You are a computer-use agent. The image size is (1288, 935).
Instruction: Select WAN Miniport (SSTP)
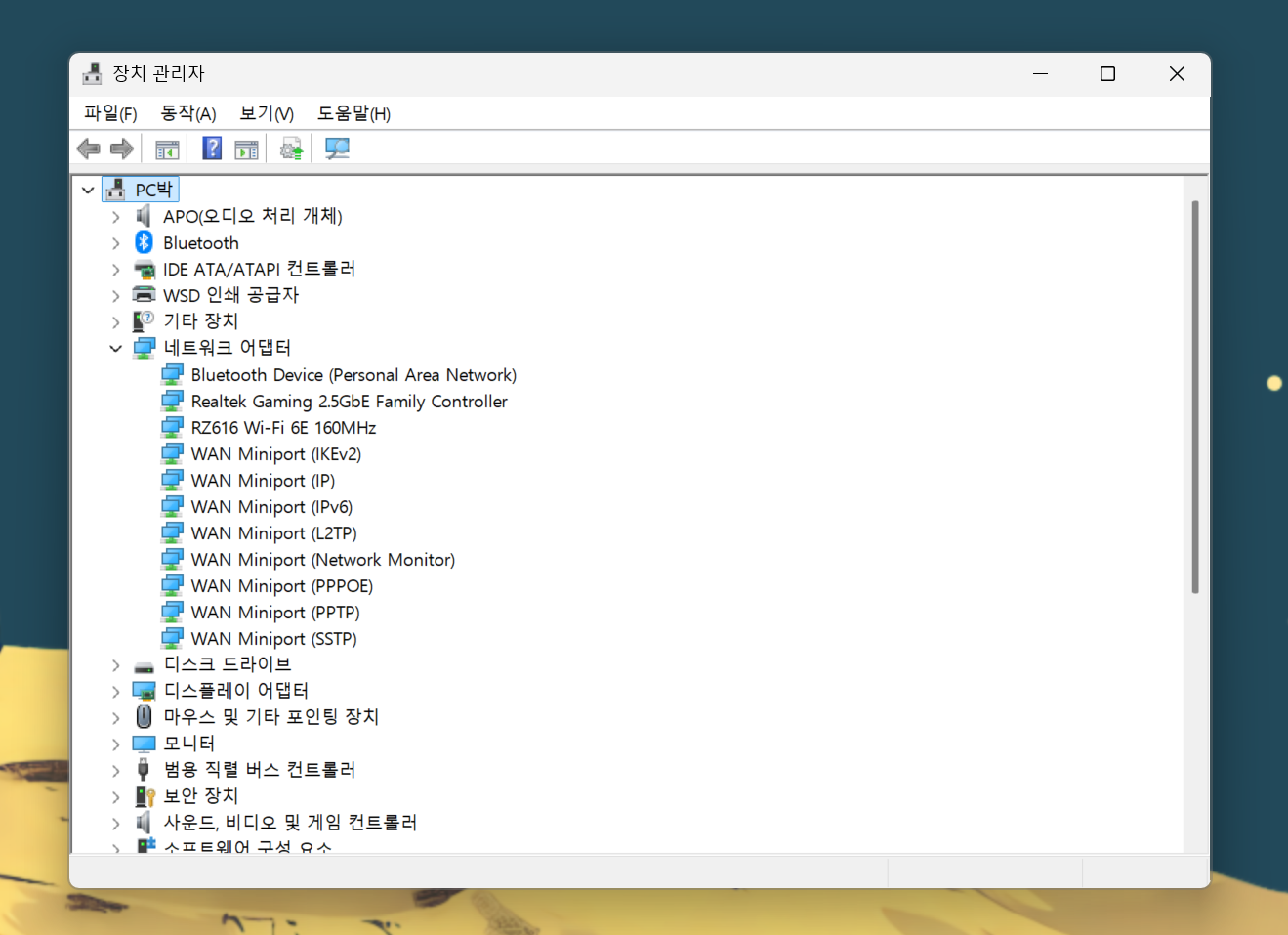pyautogui.click(x=274, y=639)
